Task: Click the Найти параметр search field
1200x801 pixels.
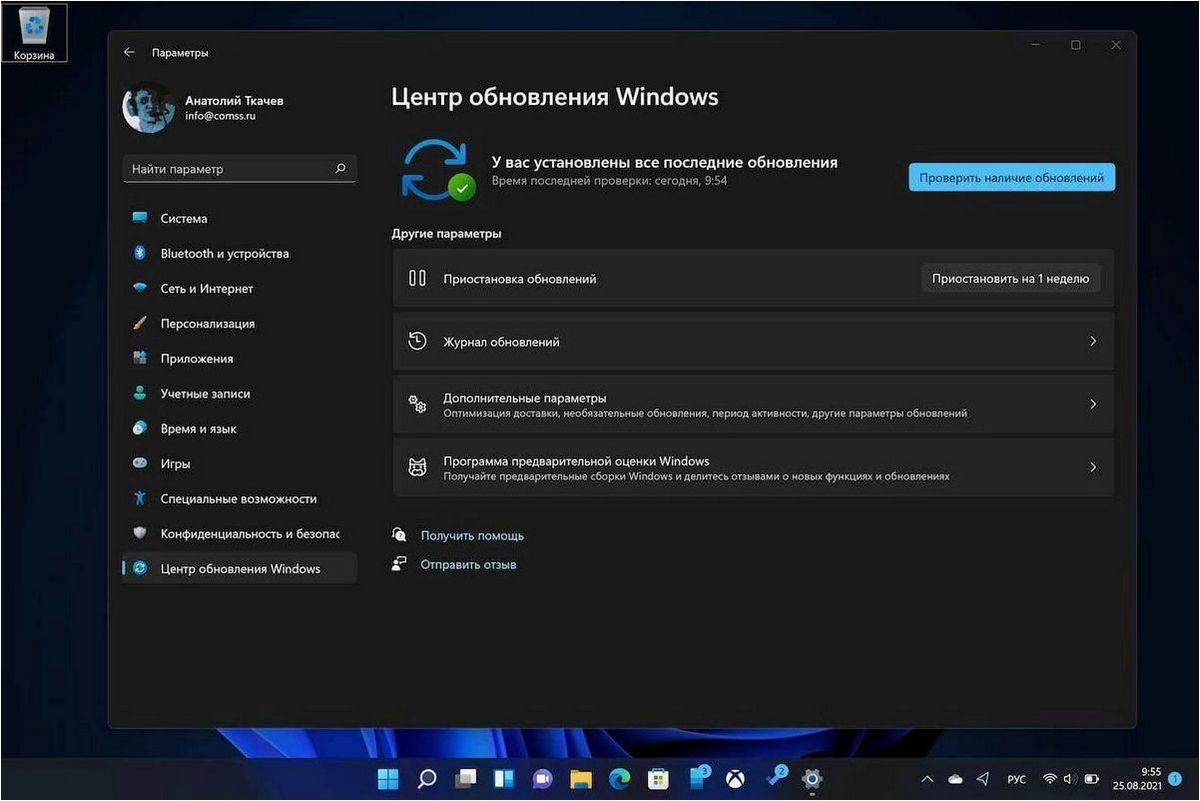Action: [x=239, y=169]
